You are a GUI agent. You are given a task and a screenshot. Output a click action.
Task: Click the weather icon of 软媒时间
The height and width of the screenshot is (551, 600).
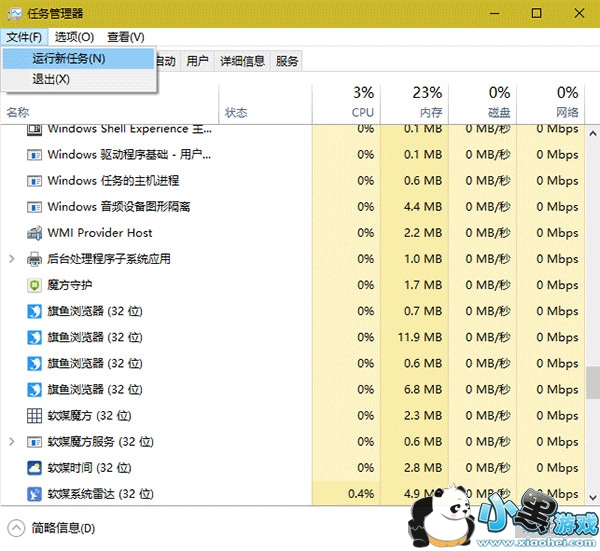(34, 468)
